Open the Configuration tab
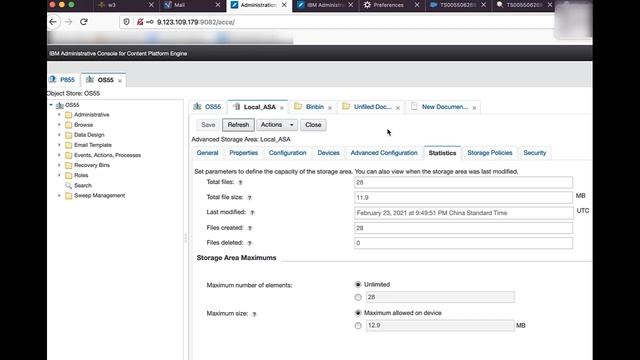 pyautogui.click(x=287, y=153)
